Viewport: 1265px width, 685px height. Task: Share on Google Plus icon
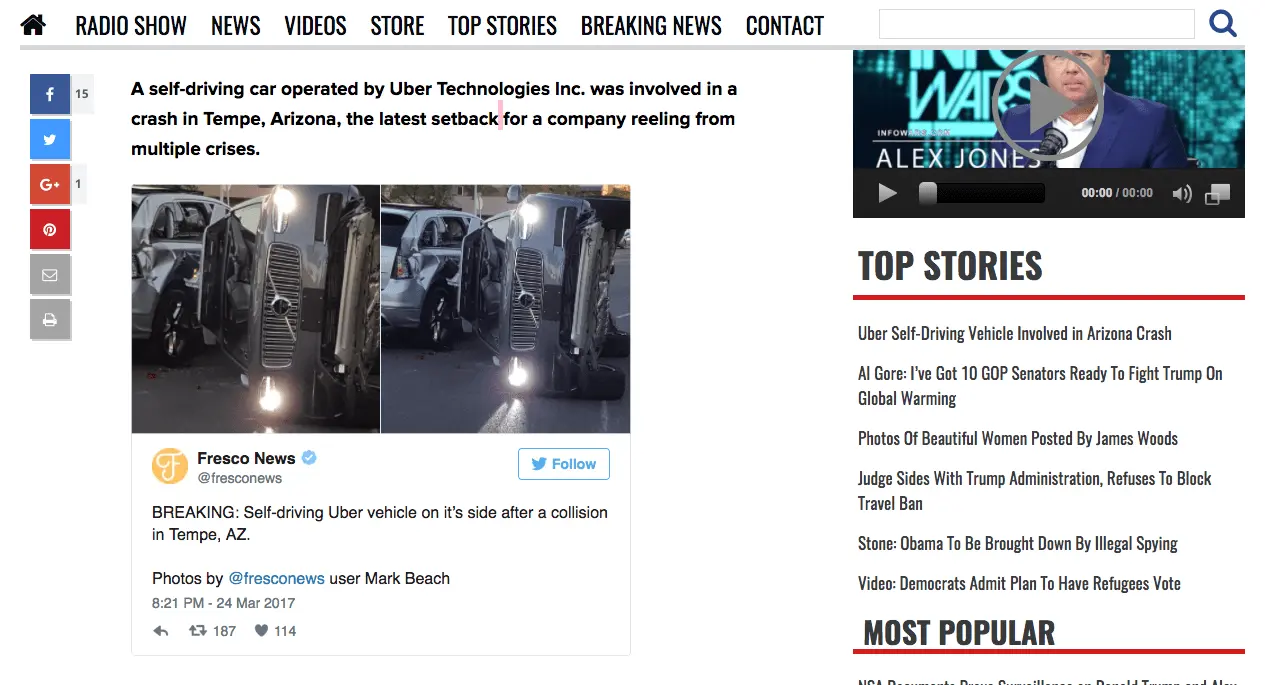[50, 184]
